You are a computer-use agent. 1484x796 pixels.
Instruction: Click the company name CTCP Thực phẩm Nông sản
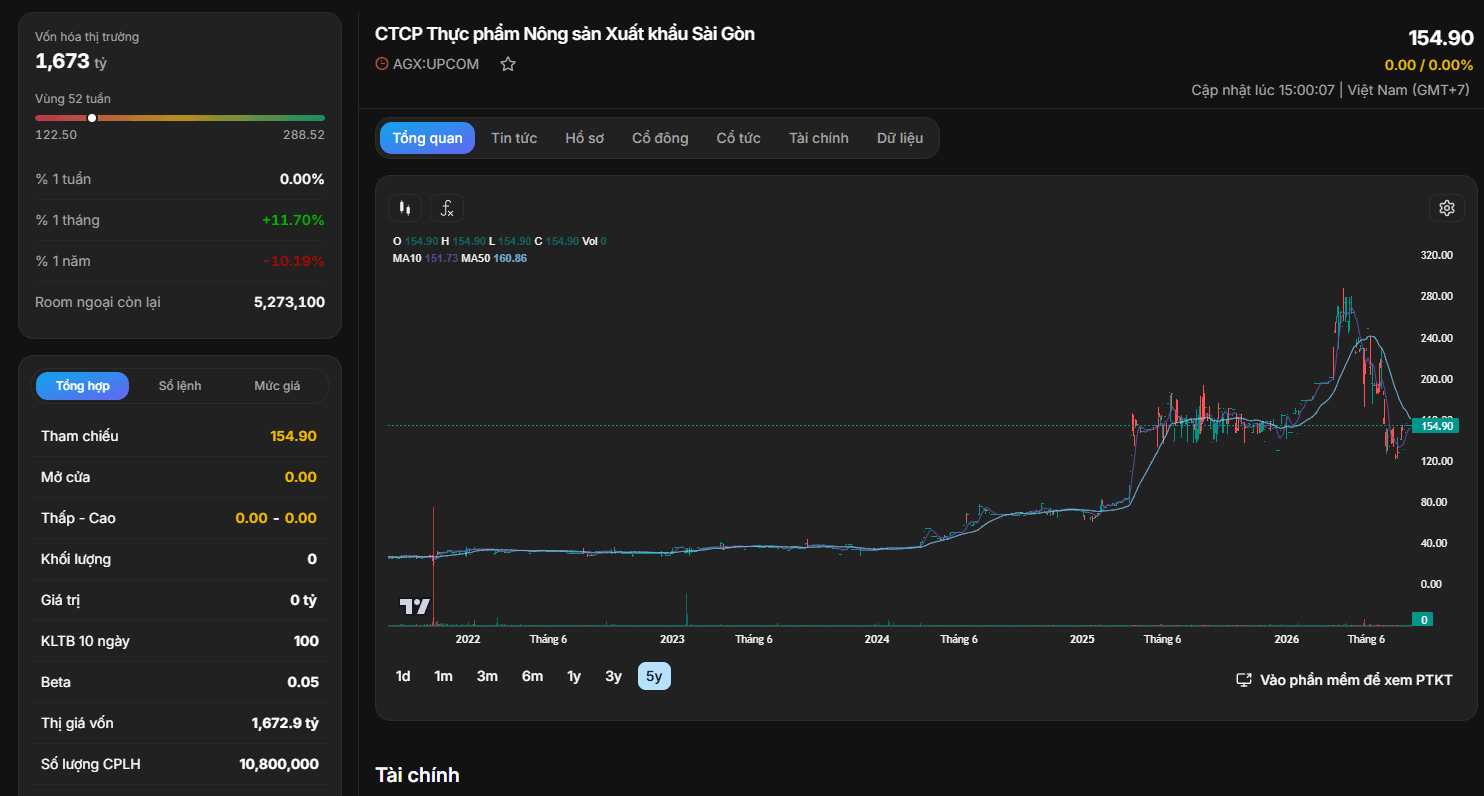tap(565, 34)
